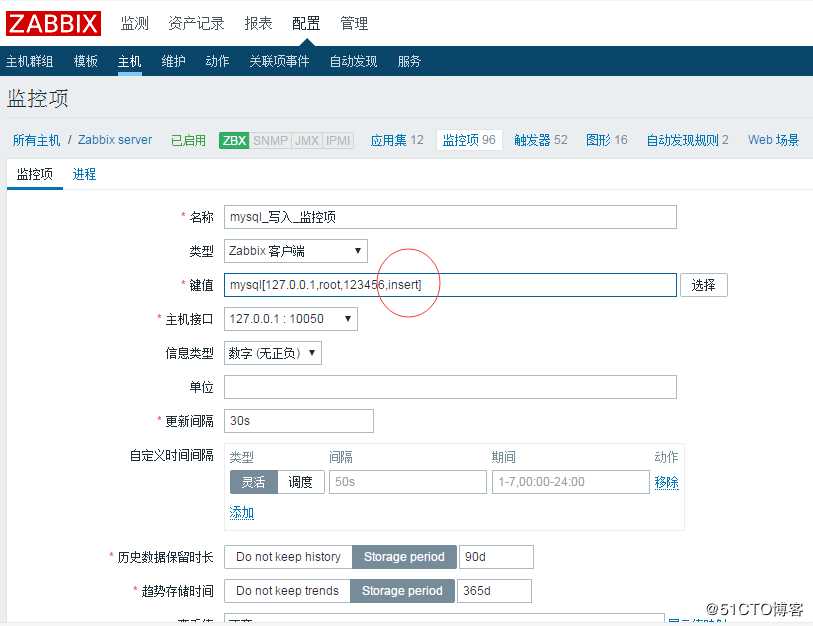Select Do not keep trends
This screenshot has height=626, width=813.
[x=287, y=591]
